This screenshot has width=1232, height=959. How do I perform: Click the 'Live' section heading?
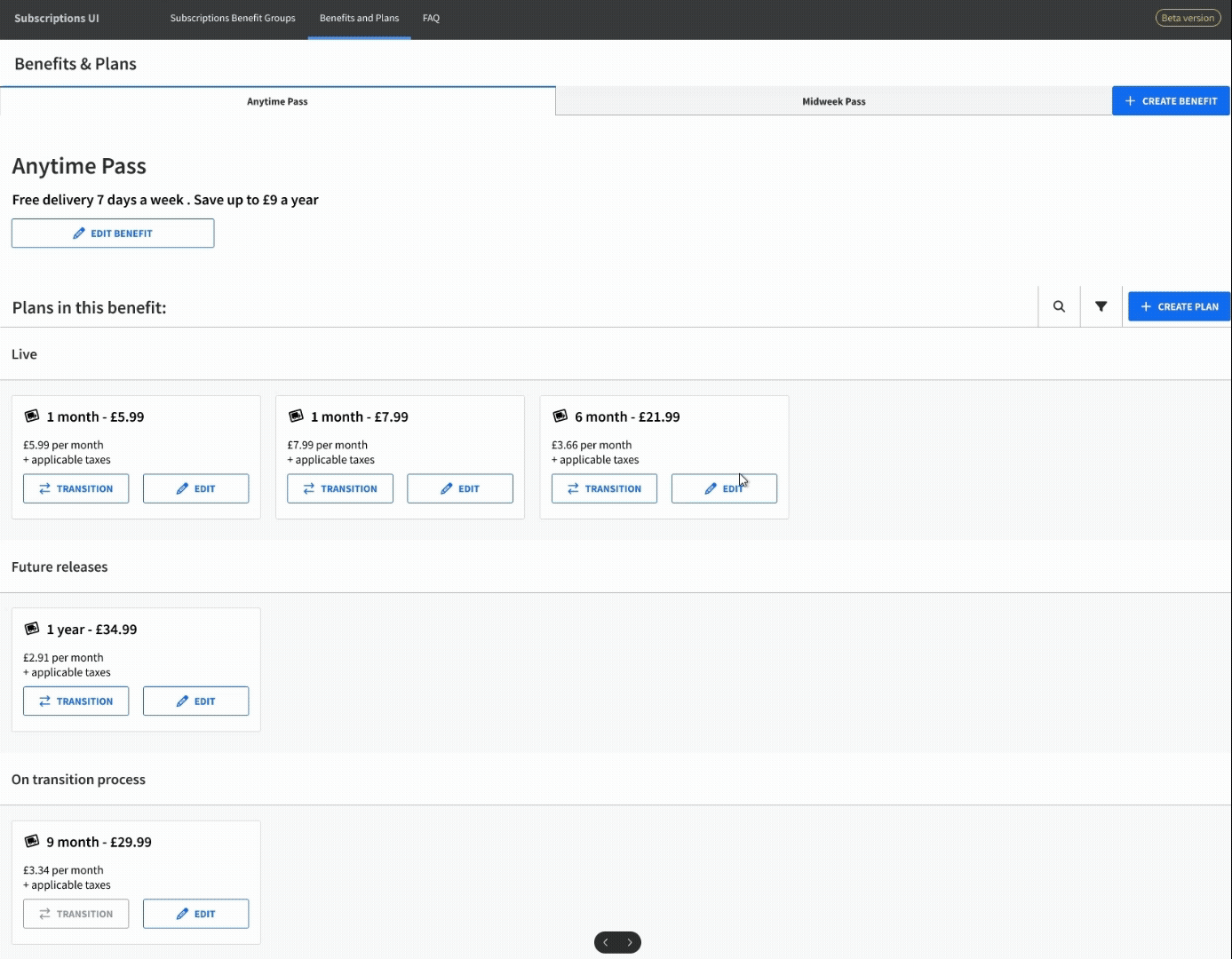[x=24, y=354]
